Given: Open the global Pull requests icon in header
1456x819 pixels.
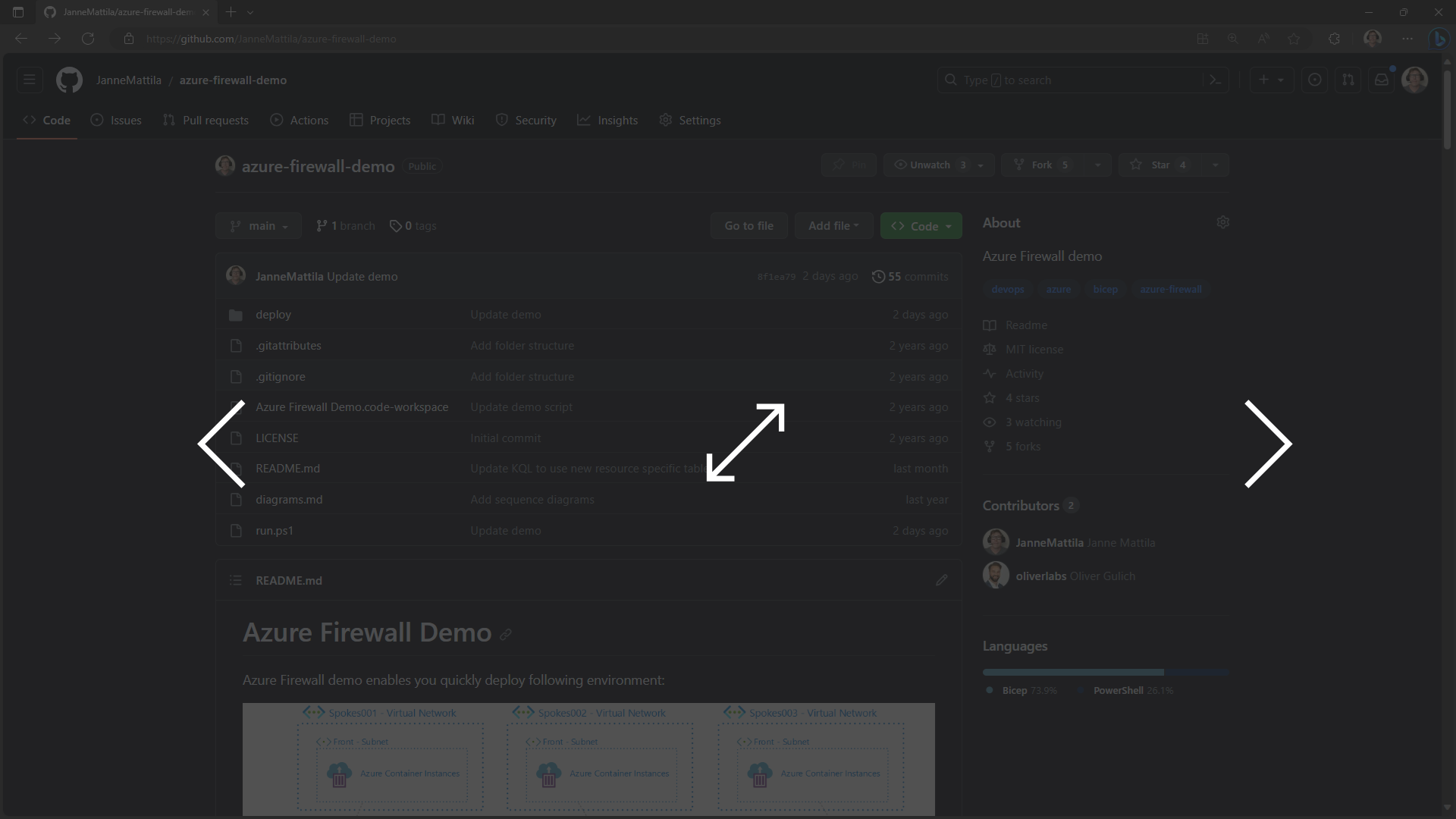Looking at the screenshot, I should point(1348,80).
